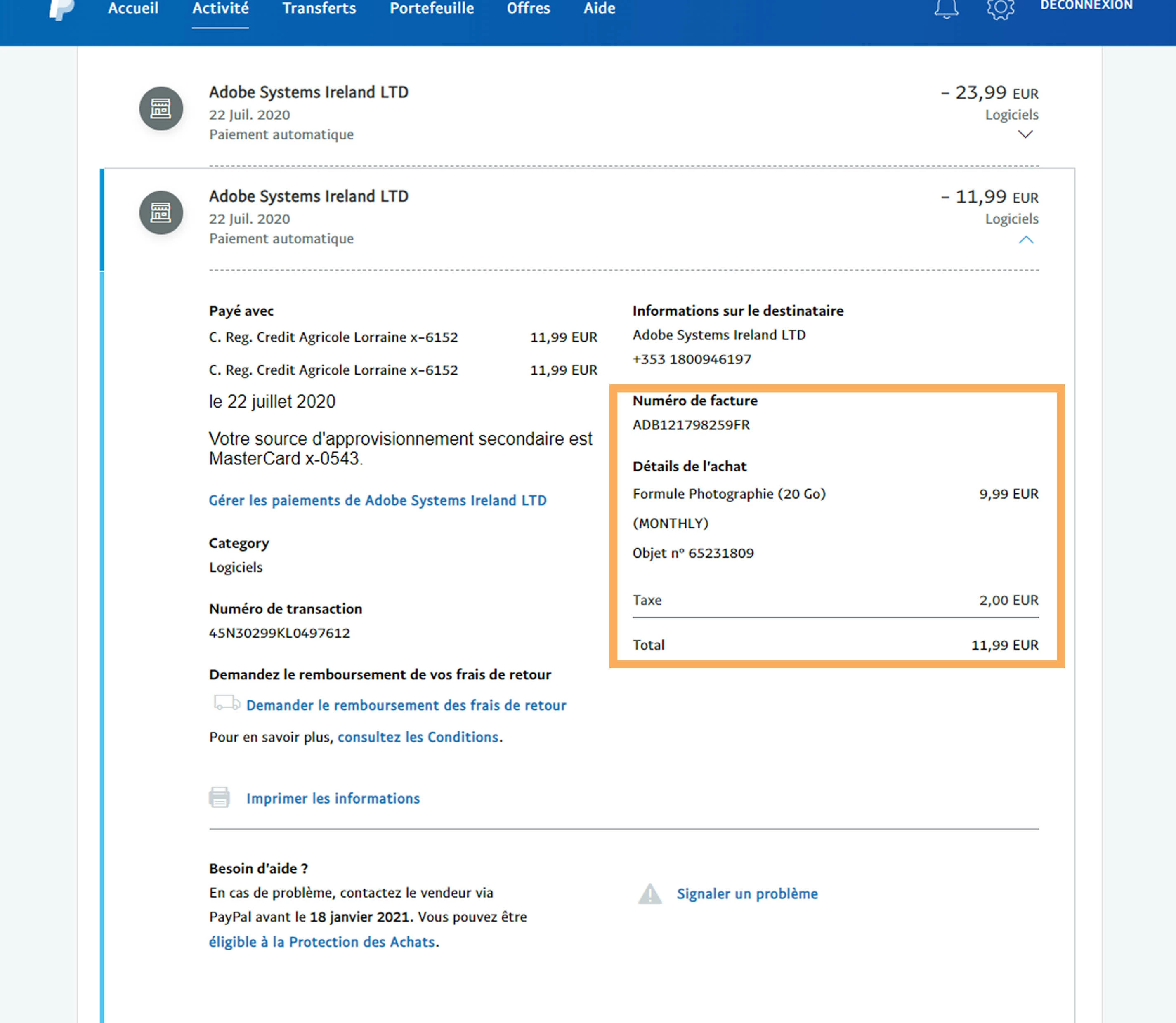Click the DÉCONNEXION button

point(1086,6)
